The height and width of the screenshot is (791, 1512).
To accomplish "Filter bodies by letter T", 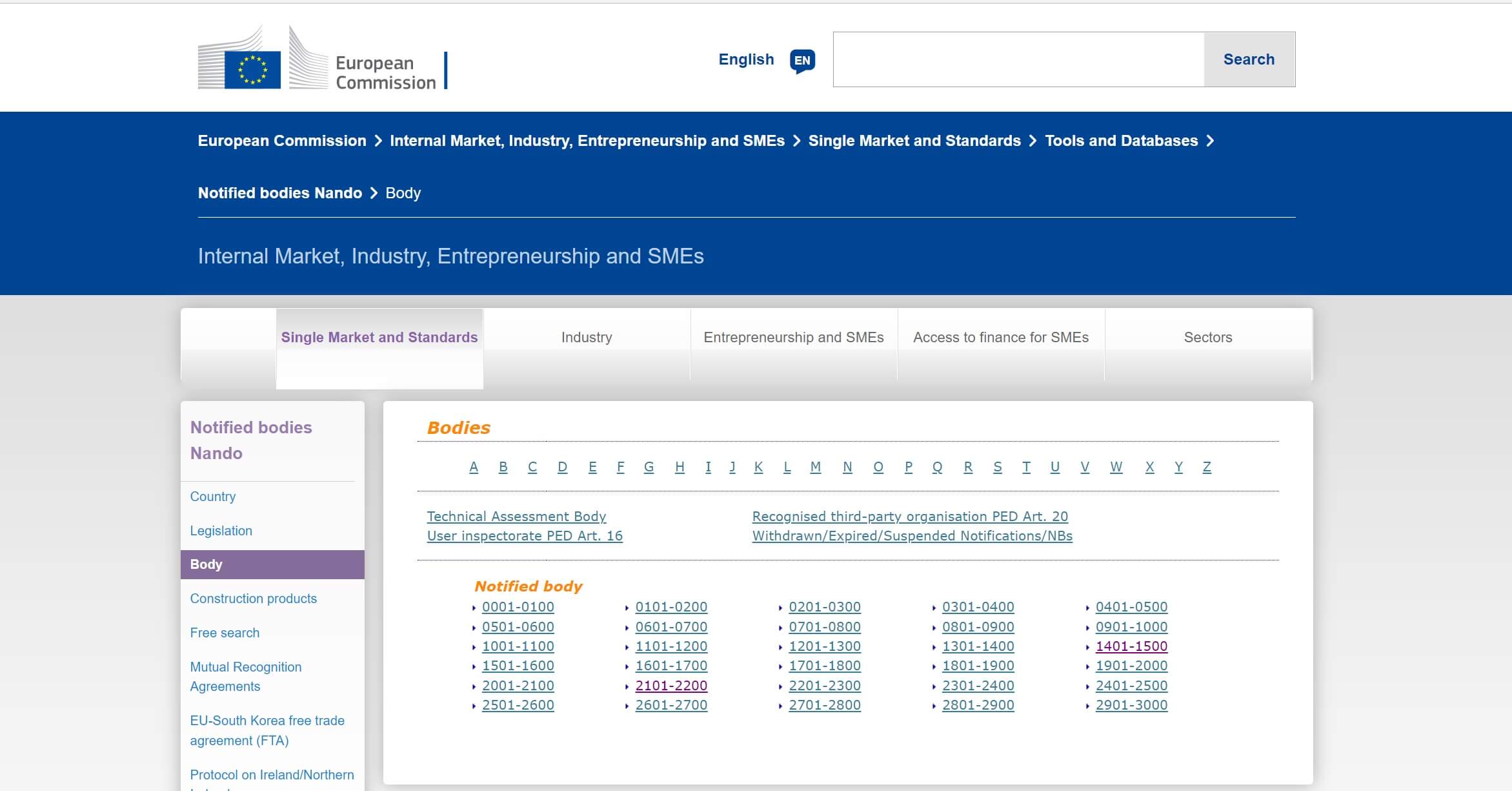I will (x=1026, y=467).
